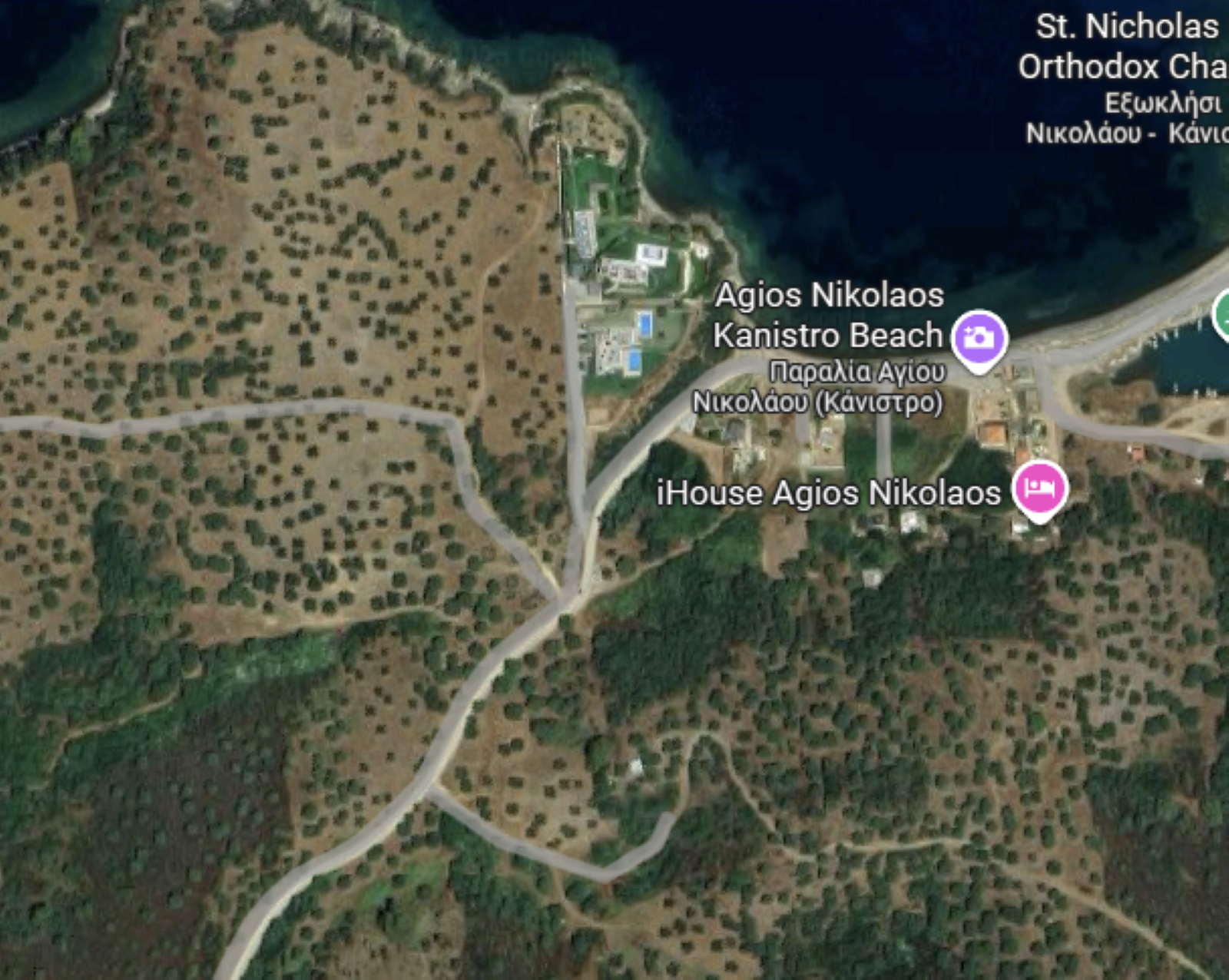The width and height of the screenshot is (1229, 980).
Task: Click the white rectangular pool on the headland
Action: coord(651,253)
